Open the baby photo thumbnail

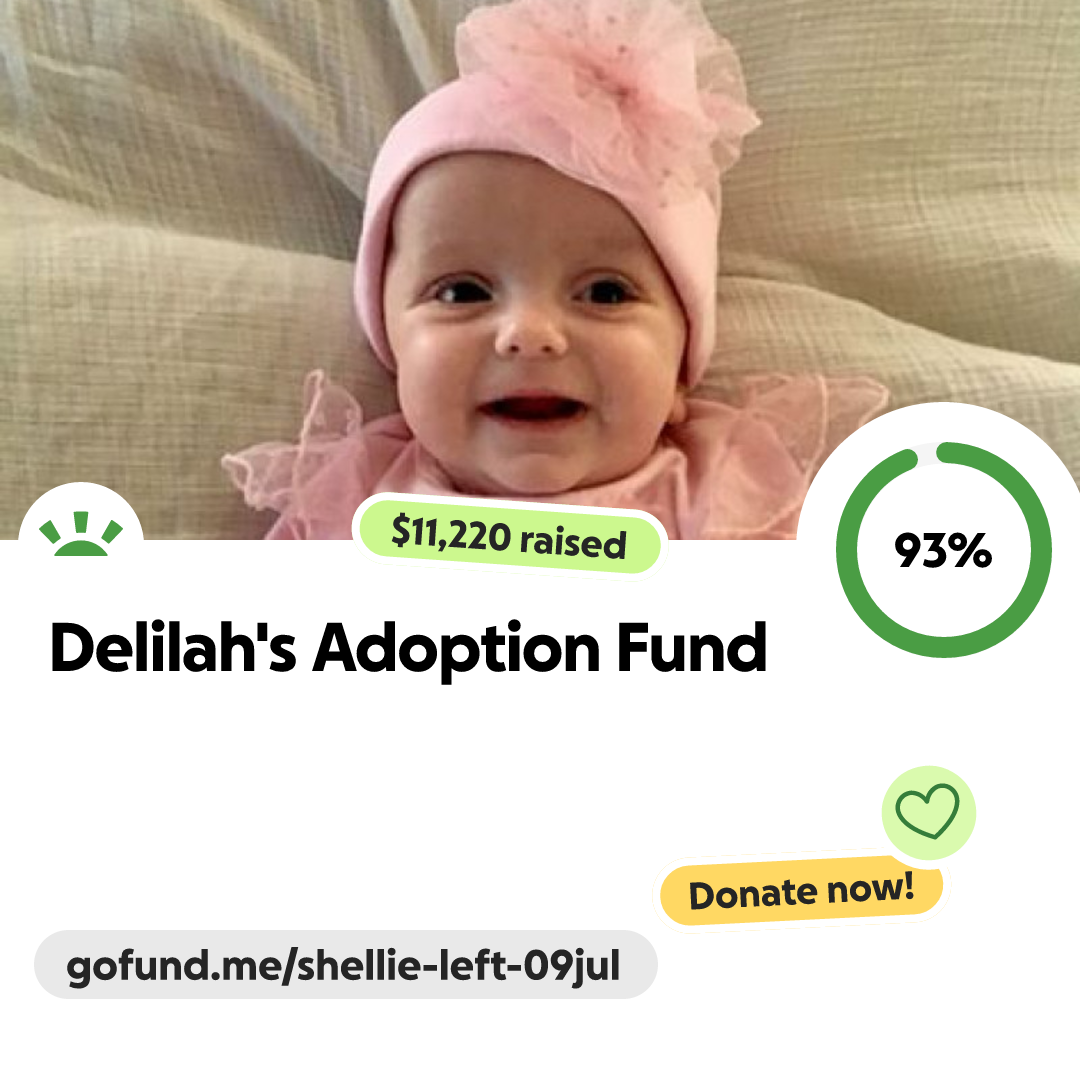coord(540,269)
